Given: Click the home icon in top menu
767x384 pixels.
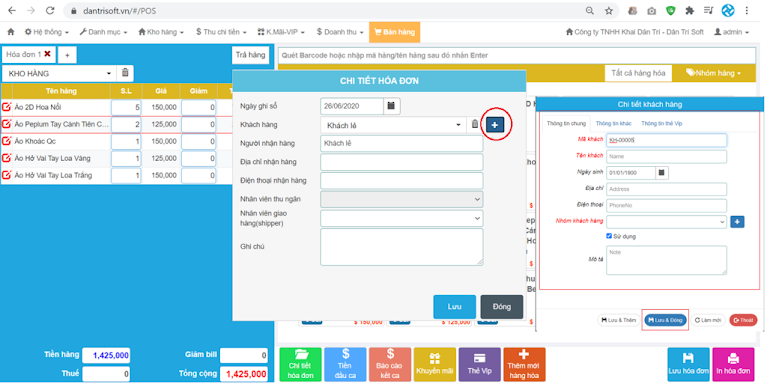Looking at the screenshot, I should coord(11,32).
